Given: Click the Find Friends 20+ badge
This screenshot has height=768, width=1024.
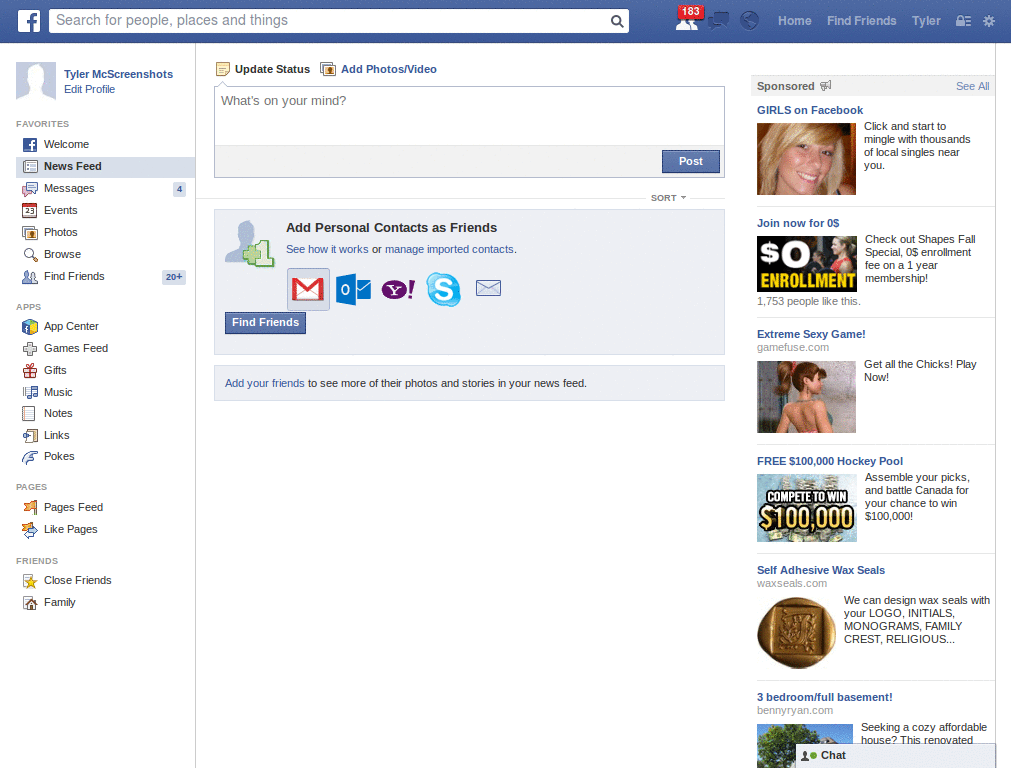Looking at the screenshot, I should pyautogui.click(x=174, y=277).
